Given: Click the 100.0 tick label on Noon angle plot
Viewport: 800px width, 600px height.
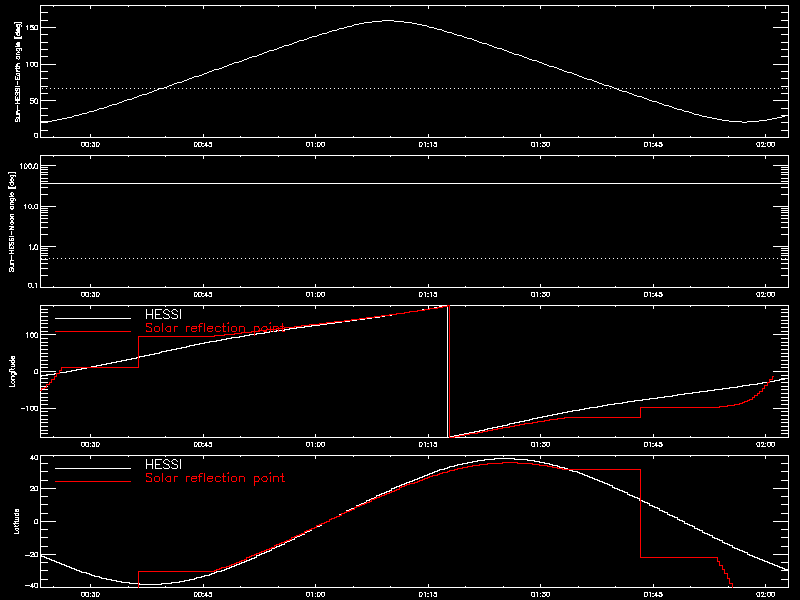Looking at the screenshot, I should (29, 166).
